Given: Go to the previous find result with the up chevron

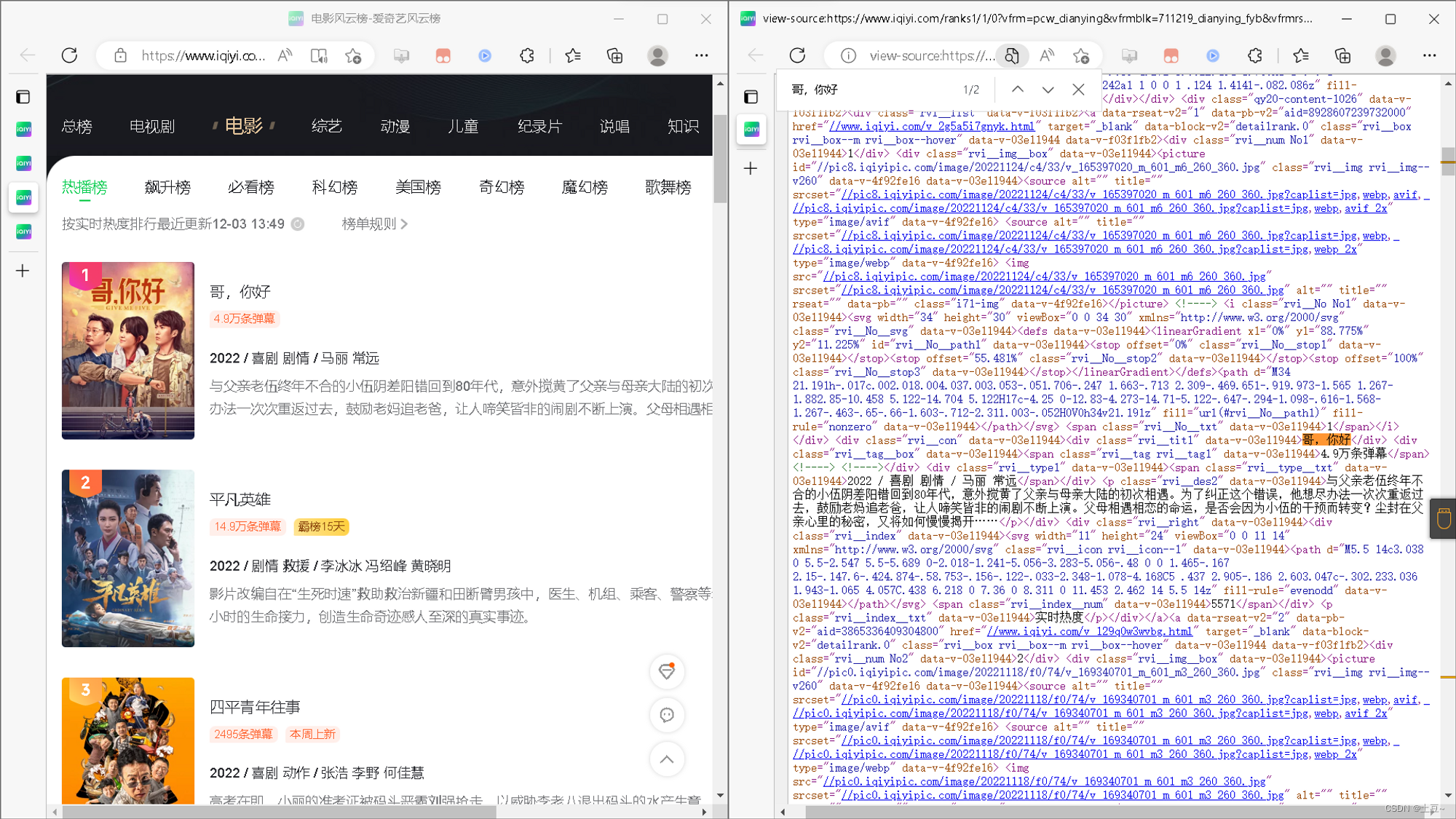Looking at the screenshot, I should [1017, 90].
